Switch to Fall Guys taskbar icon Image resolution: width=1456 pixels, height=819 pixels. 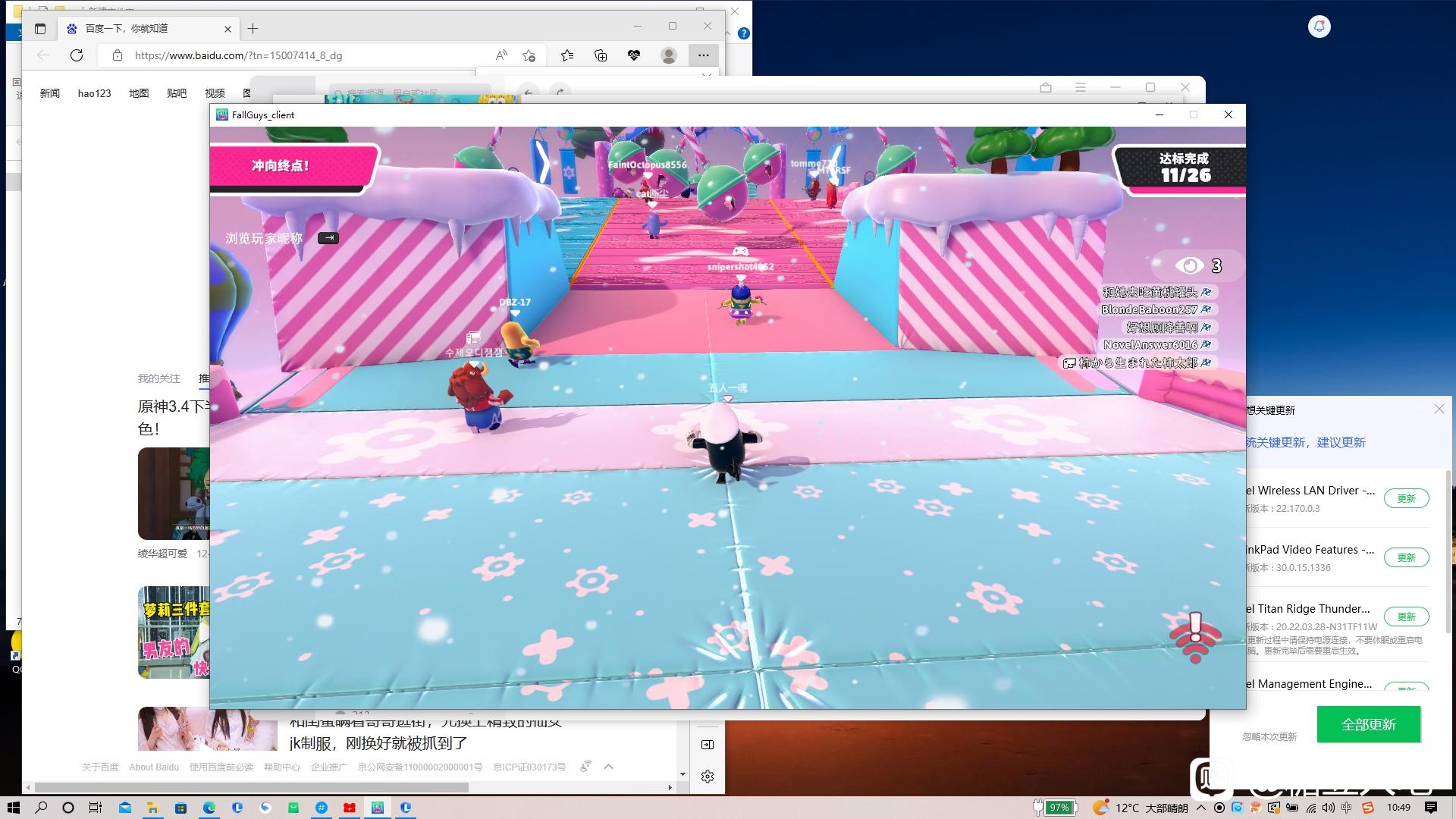click(x=378, y=808)
